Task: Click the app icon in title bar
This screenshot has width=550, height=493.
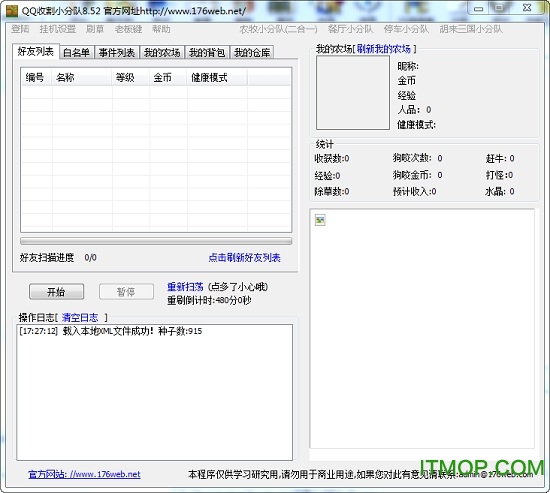Action: coord(12,11)
